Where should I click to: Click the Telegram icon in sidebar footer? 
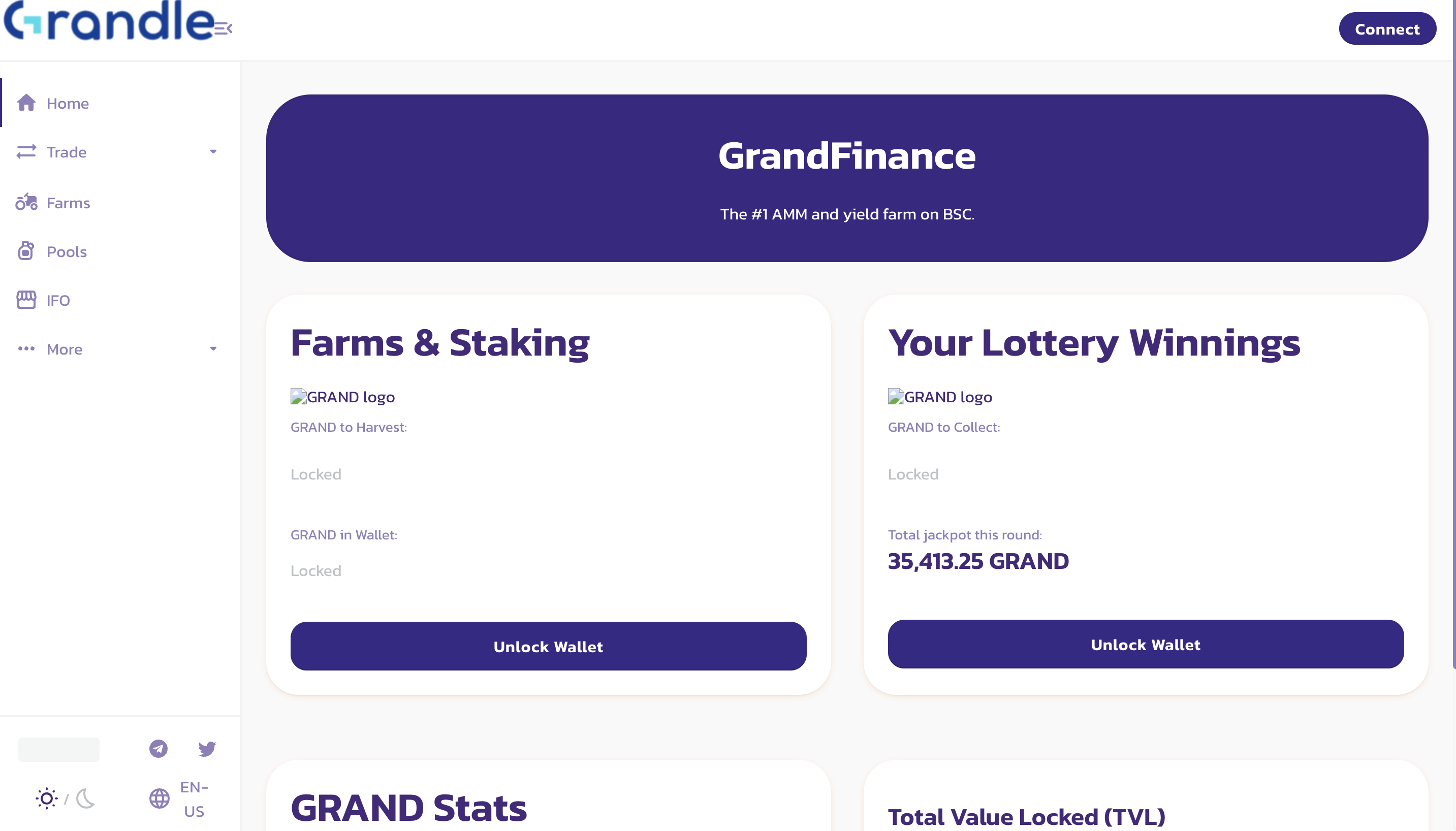coord(158,748)
